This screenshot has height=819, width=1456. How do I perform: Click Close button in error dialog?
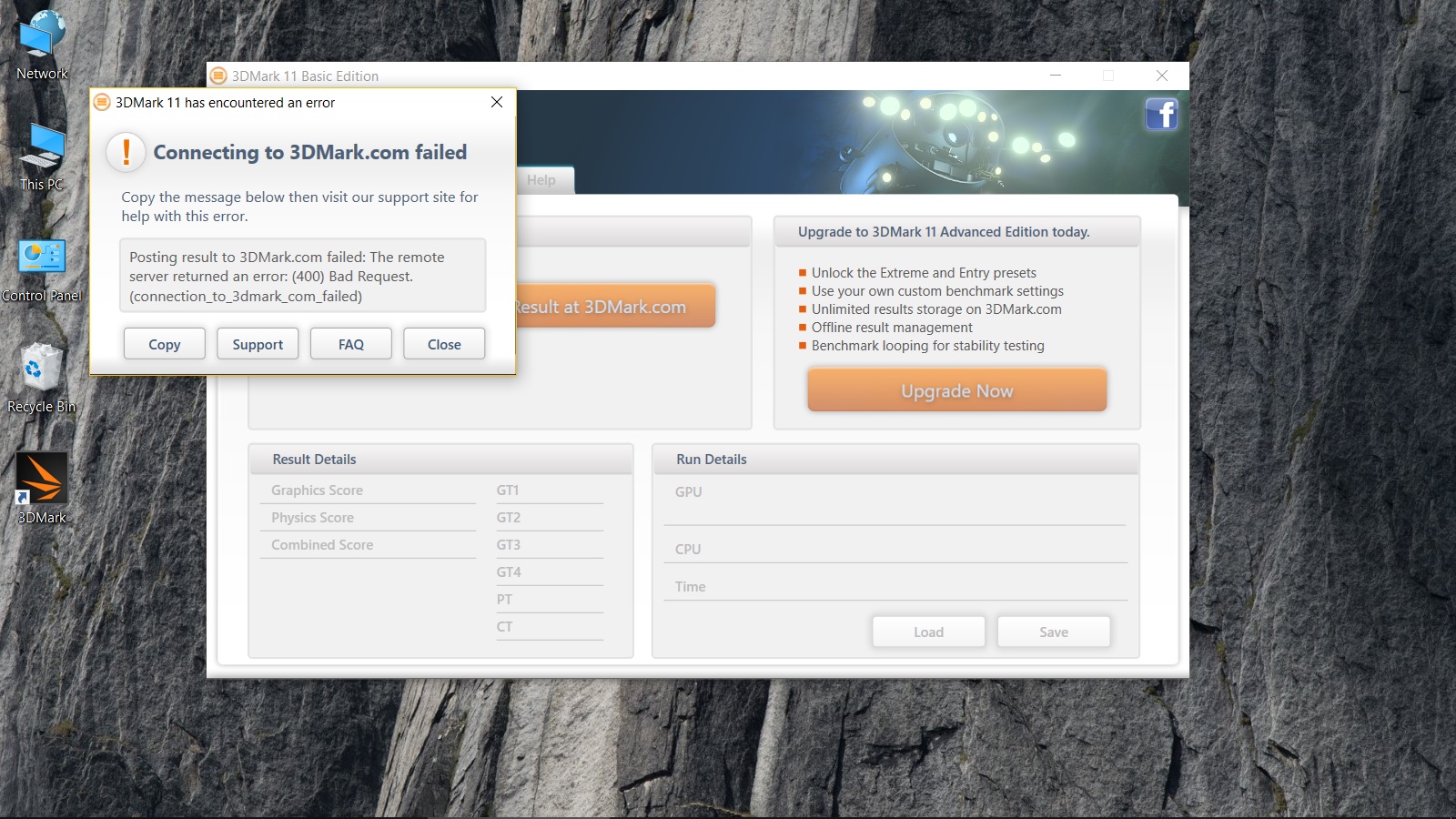[x=444, y=344]
